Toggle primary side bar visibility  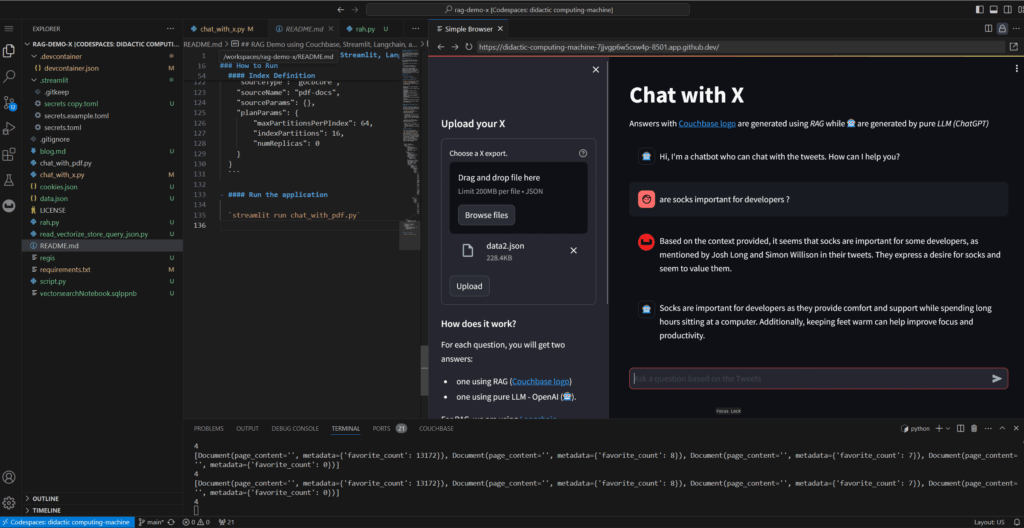click(x=979, y=10)
